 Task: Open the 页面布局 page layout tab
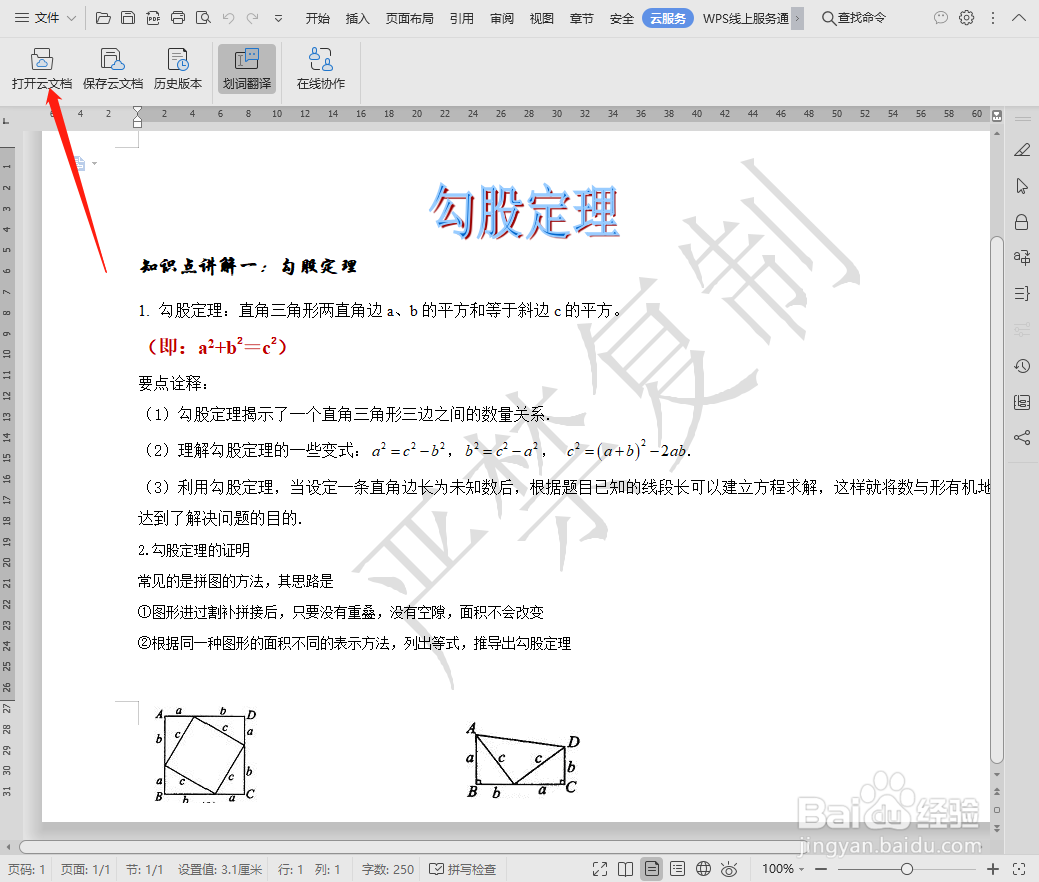pyautogui.click(x=409, y=17)
